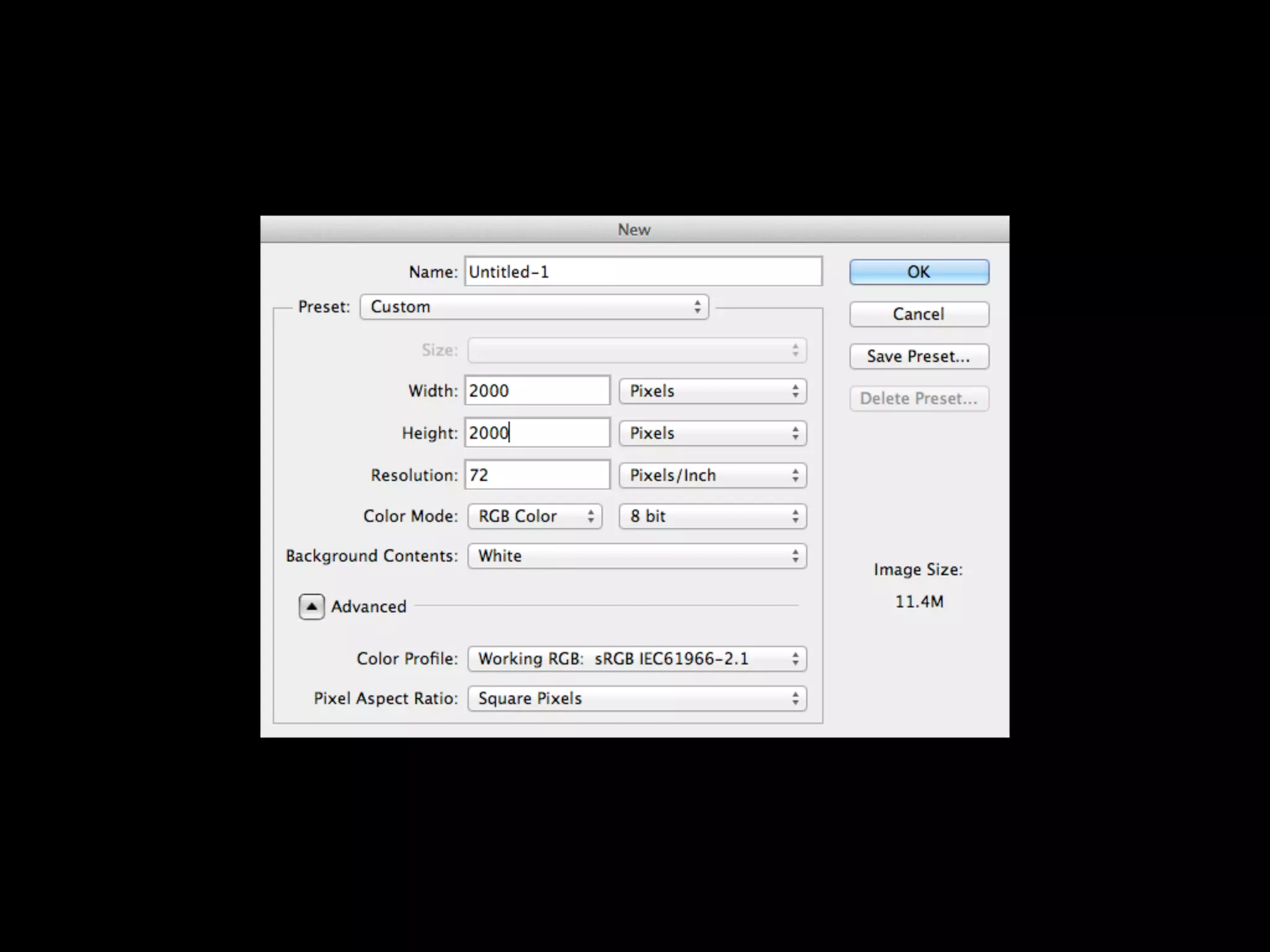The width and height of the screenshot is (1270, 952).
Task: Open the Resolution Pixels/Inch dropdown
Action: (x=712, y=475)
